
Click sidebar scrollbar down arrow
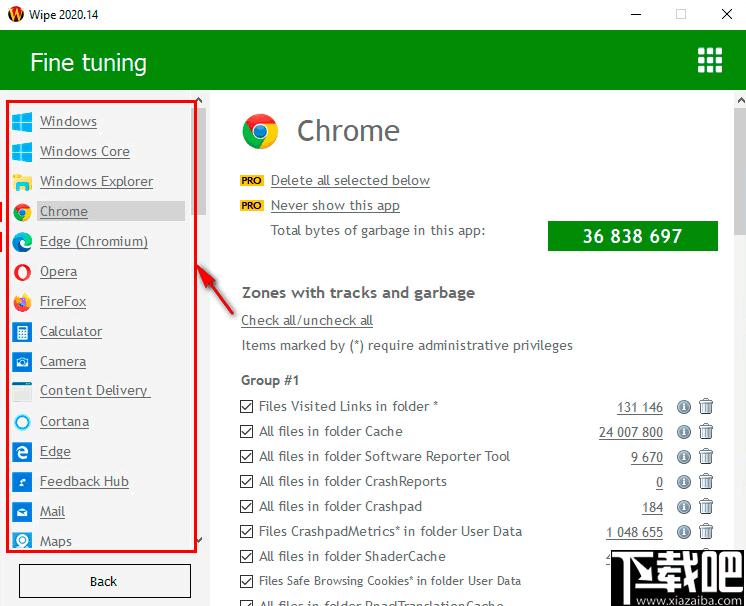199,540
